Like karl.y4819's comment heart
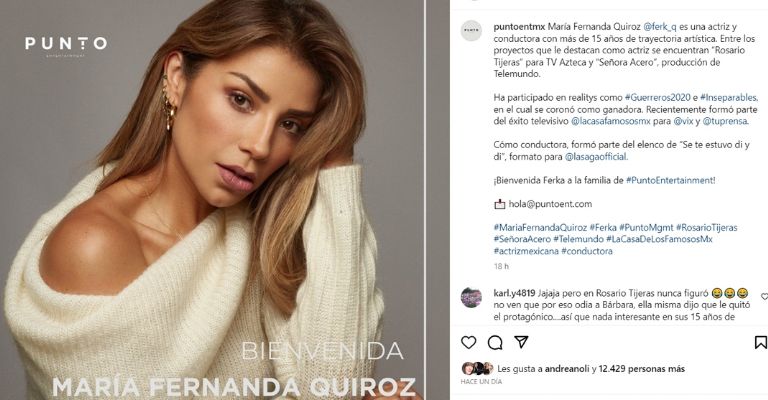This screenshot has height=400, width=768. [764, 297]
